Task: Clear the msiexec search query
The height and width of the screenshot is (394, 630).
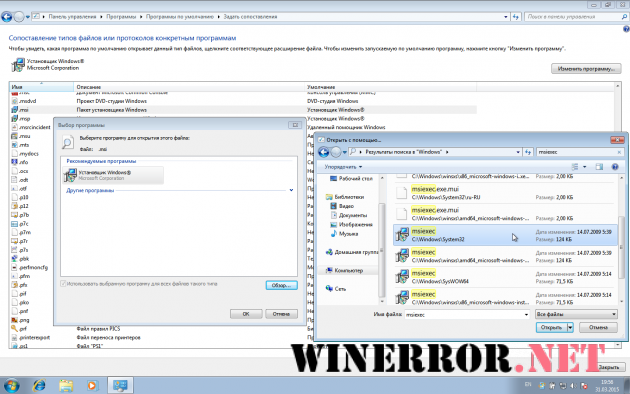Action: point(619,152)
